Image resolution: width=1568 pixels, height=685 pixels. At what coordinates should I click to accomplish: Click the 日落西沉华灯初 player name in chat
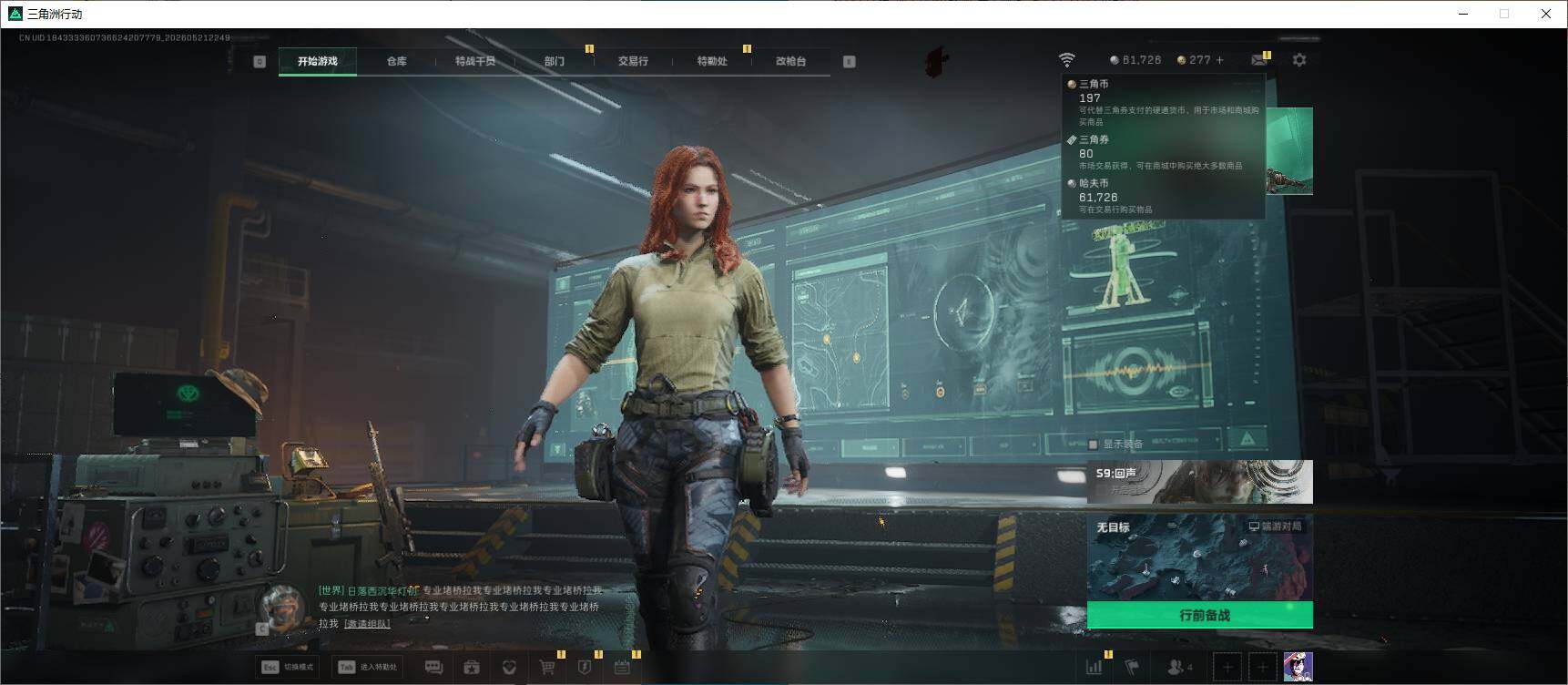[x=382, y=590]
